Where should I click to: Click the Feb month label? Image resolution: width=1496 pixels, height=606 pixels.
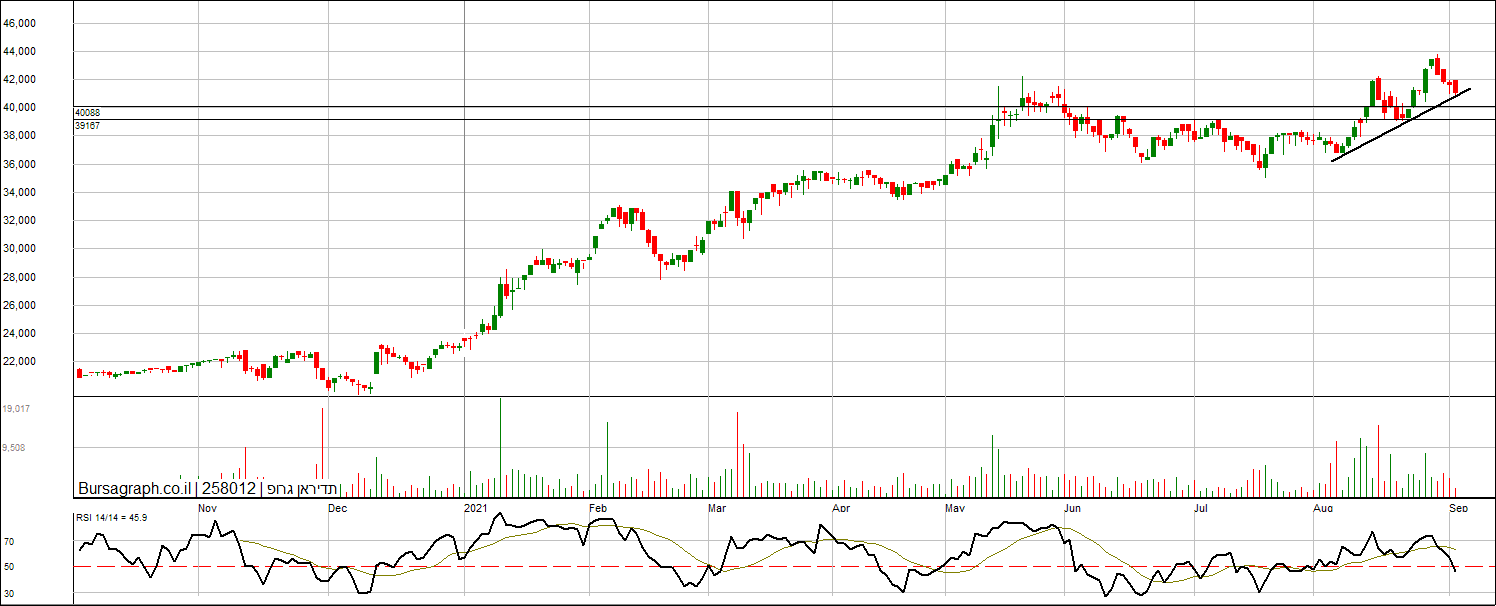point(598,508)
